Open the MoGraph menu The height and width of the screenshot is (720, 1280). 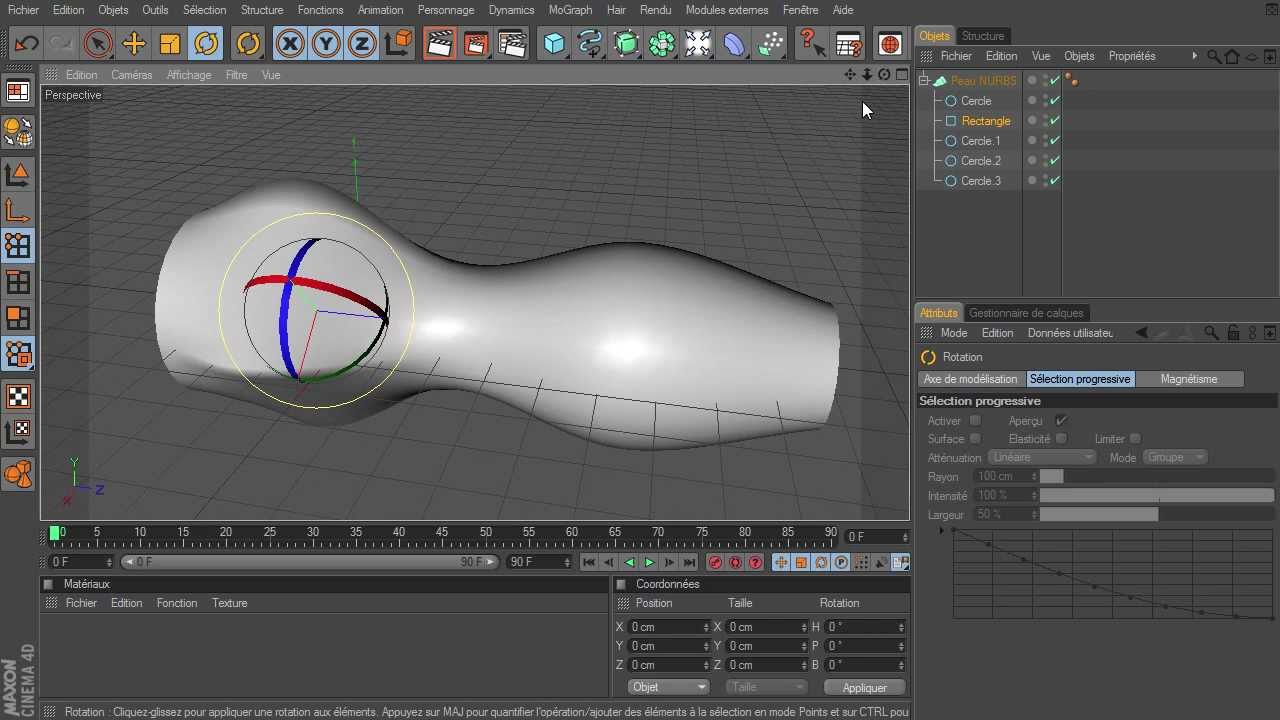(x=570, y=10)
